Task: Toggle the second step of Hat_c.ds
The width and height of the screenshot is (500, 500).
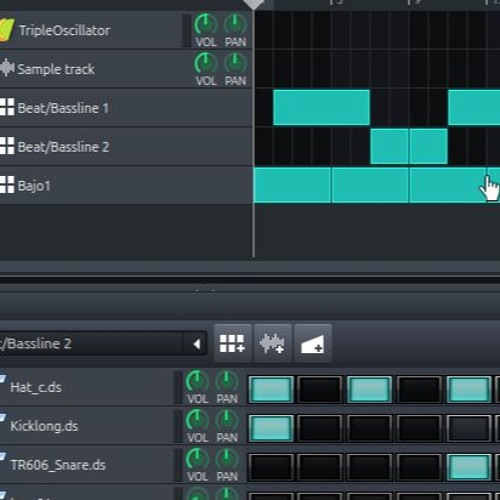Action: click(x=320, y=389)
